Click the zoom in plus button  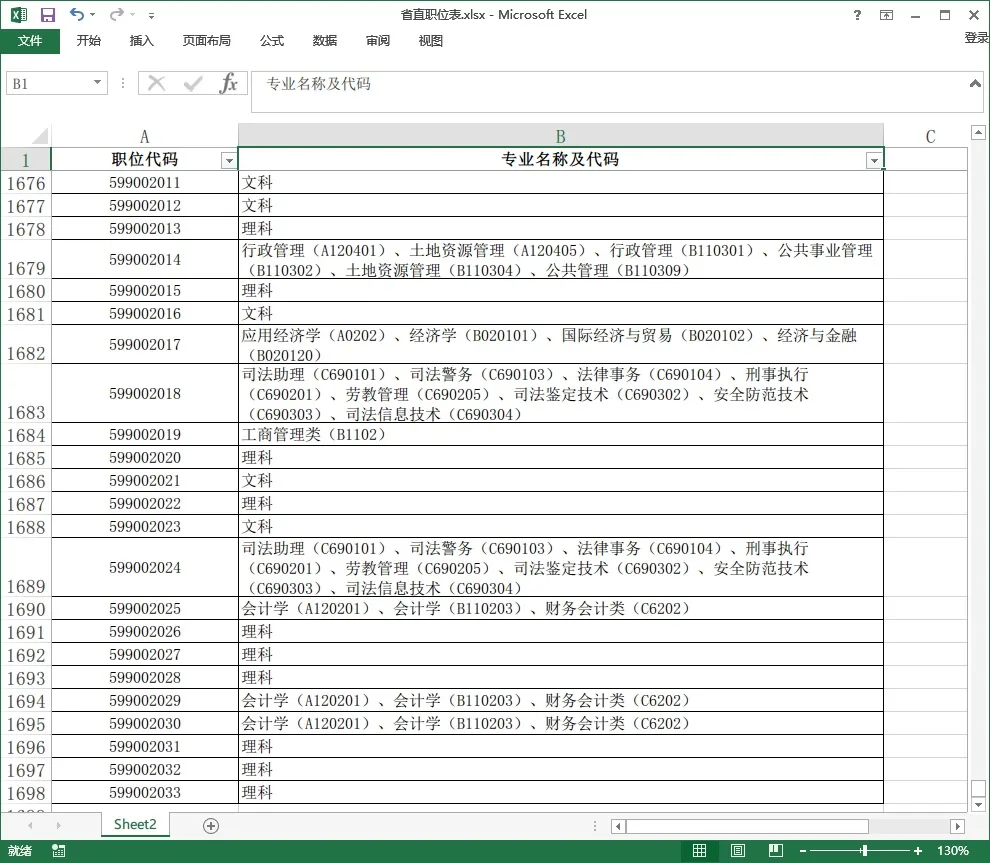coord(918,851)
